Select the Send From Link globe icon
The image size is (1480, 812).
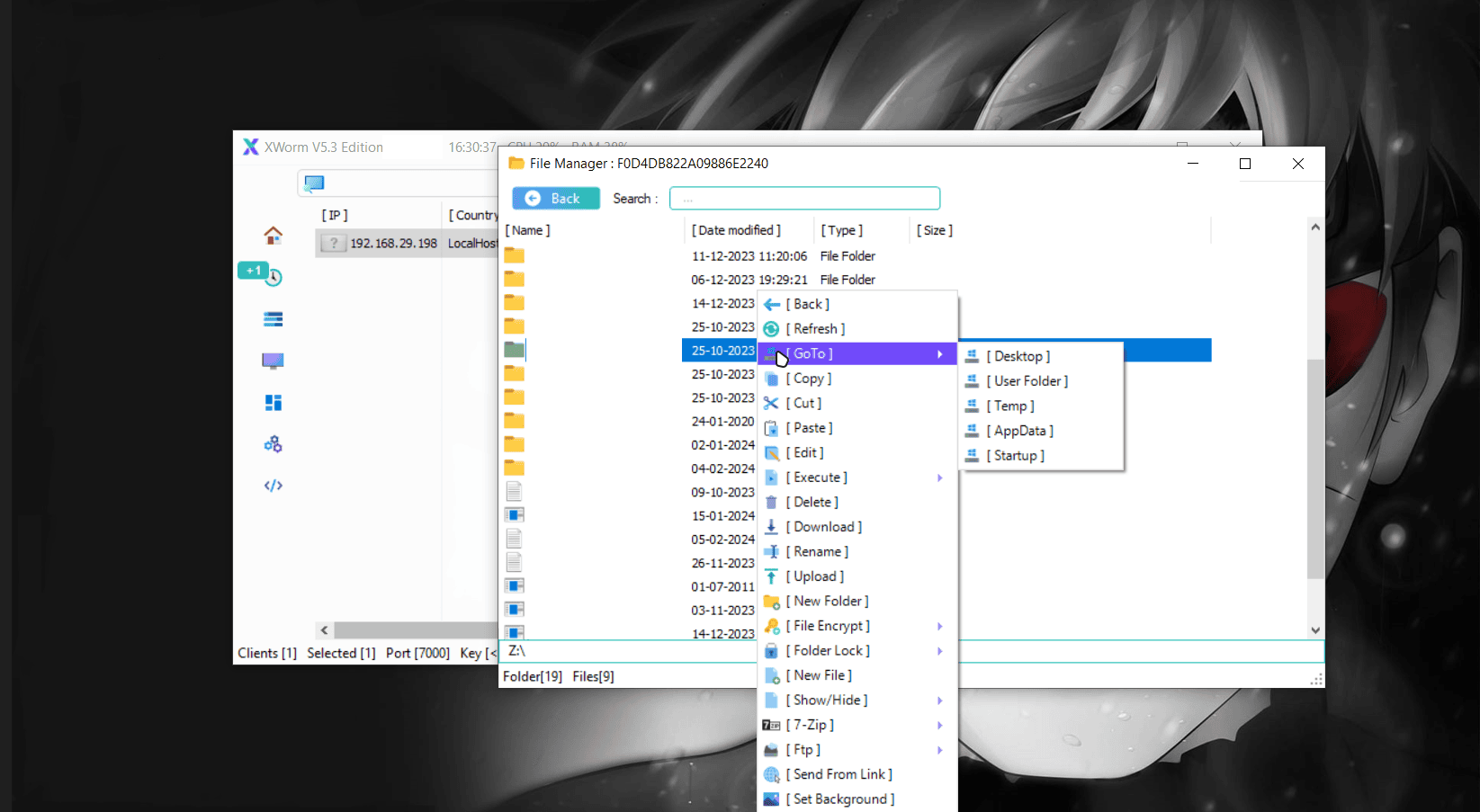[772, 774]
